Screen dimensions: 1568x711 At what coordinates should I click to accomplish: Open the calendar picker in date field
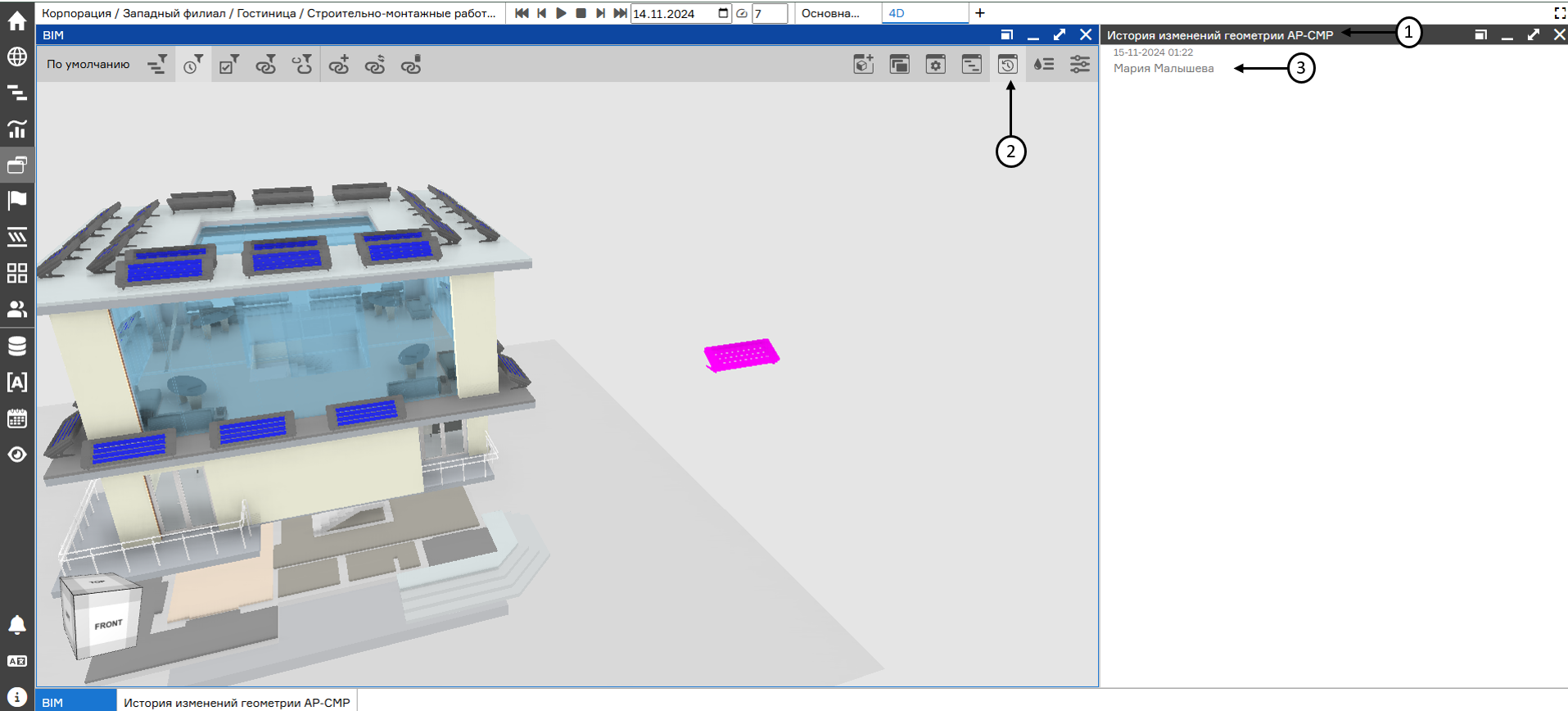click(x=723, y=13)
